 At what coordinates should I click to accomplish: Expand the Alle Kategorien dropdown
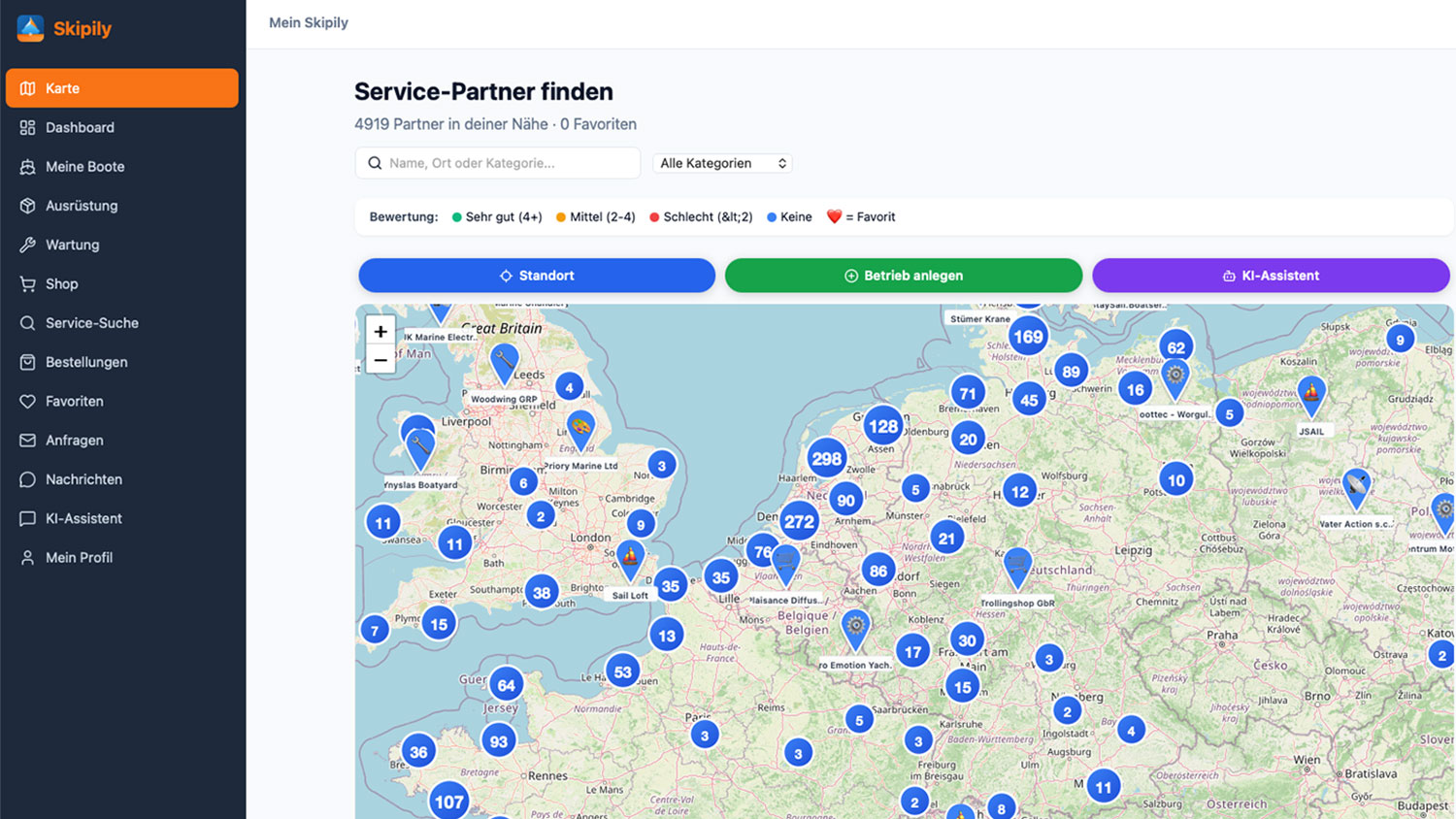722,163
